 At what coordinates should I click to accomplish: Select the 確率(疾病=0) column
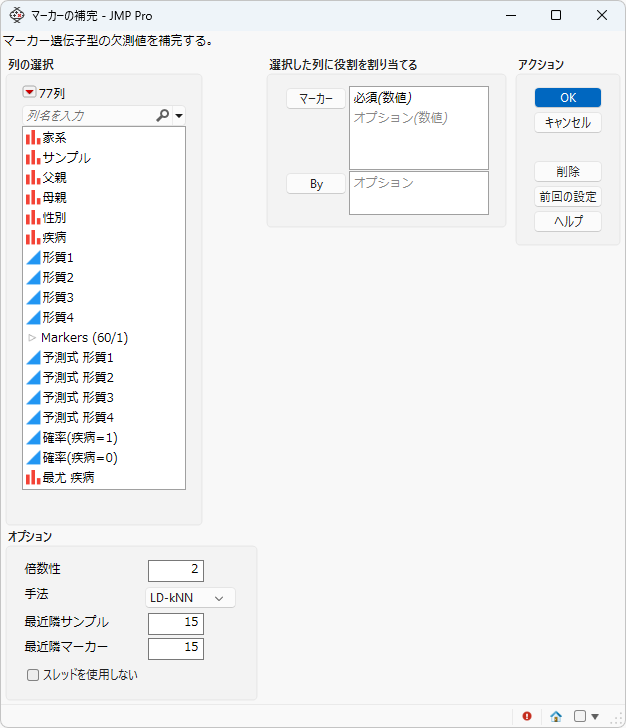click(104, 457)
